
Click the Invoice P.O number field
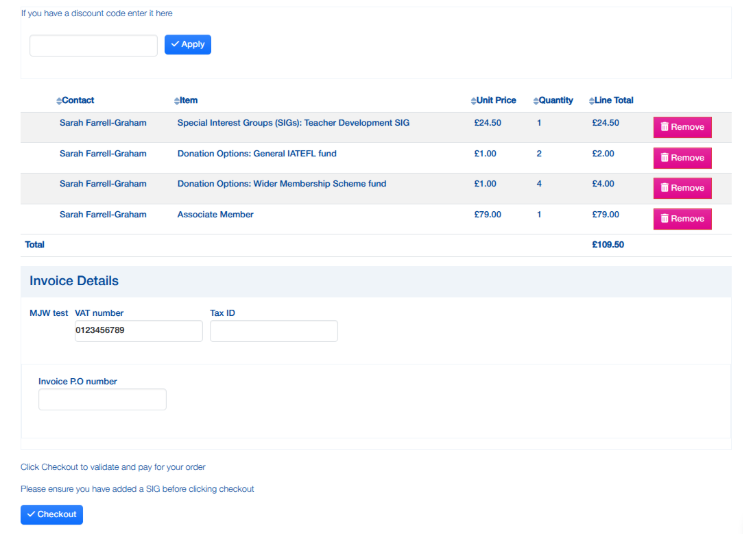[x=102, y=399]
